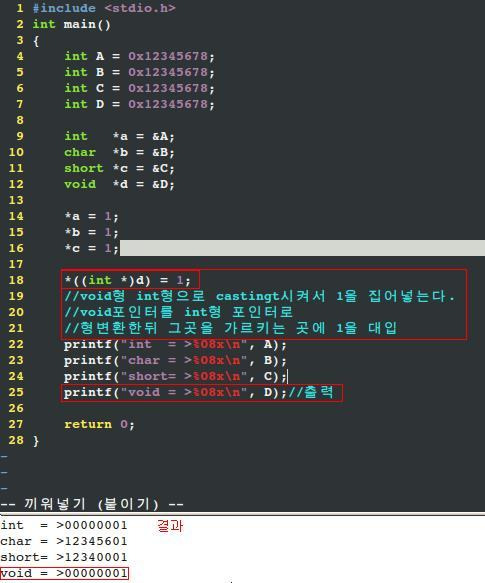This screenshot has height=583, width=485.
Task: Select 'int D = 0x12345678;' declaration
Action: click(139, 104)
